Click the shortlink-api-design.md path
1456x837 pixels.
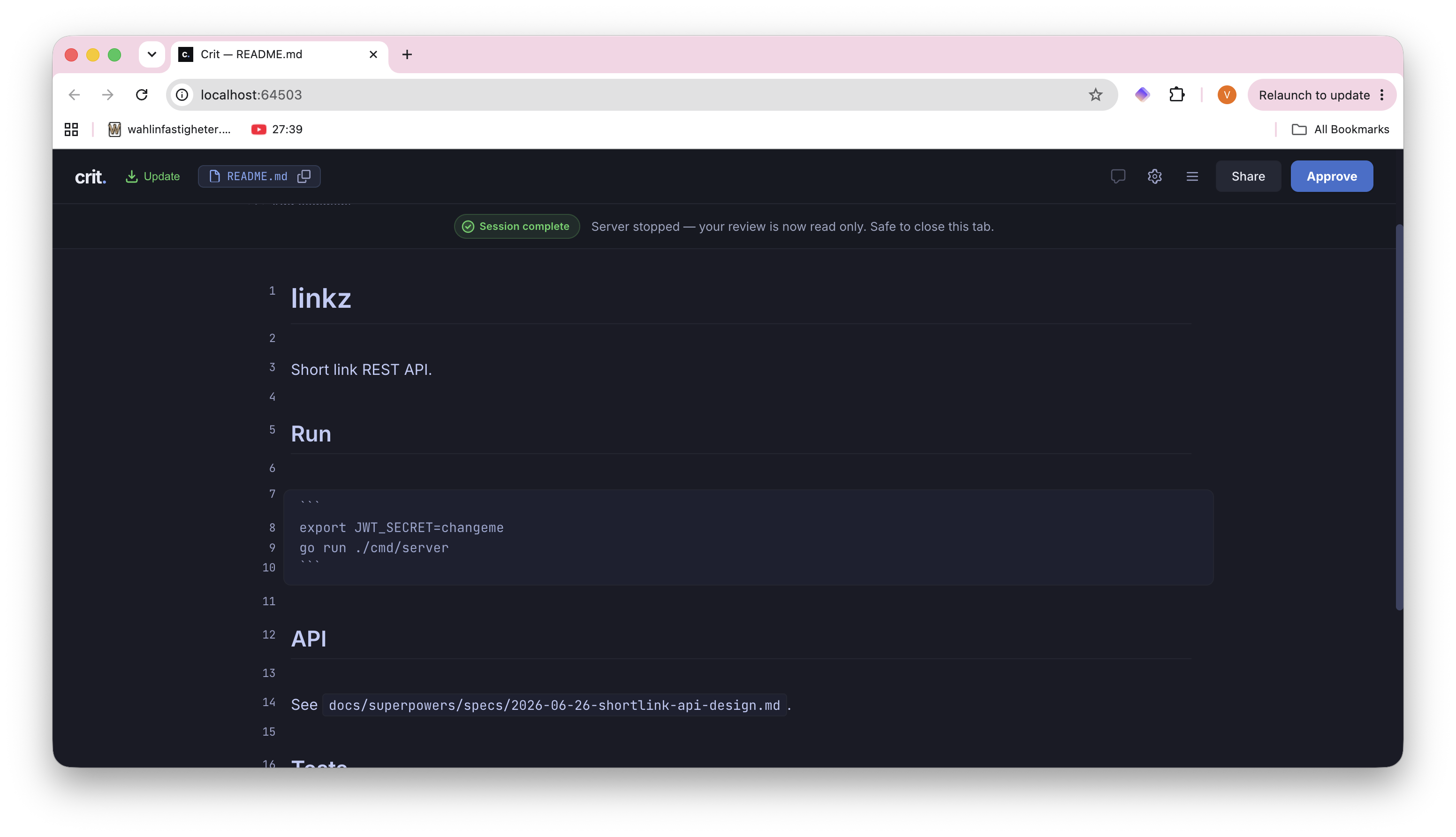554,705
